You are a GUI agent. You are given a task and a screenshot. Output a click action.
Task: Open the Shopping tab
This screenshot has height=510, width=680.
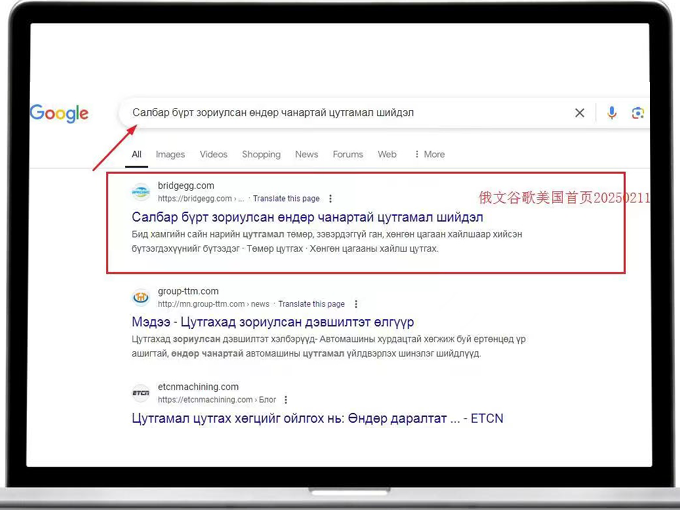tap(261, 154)
